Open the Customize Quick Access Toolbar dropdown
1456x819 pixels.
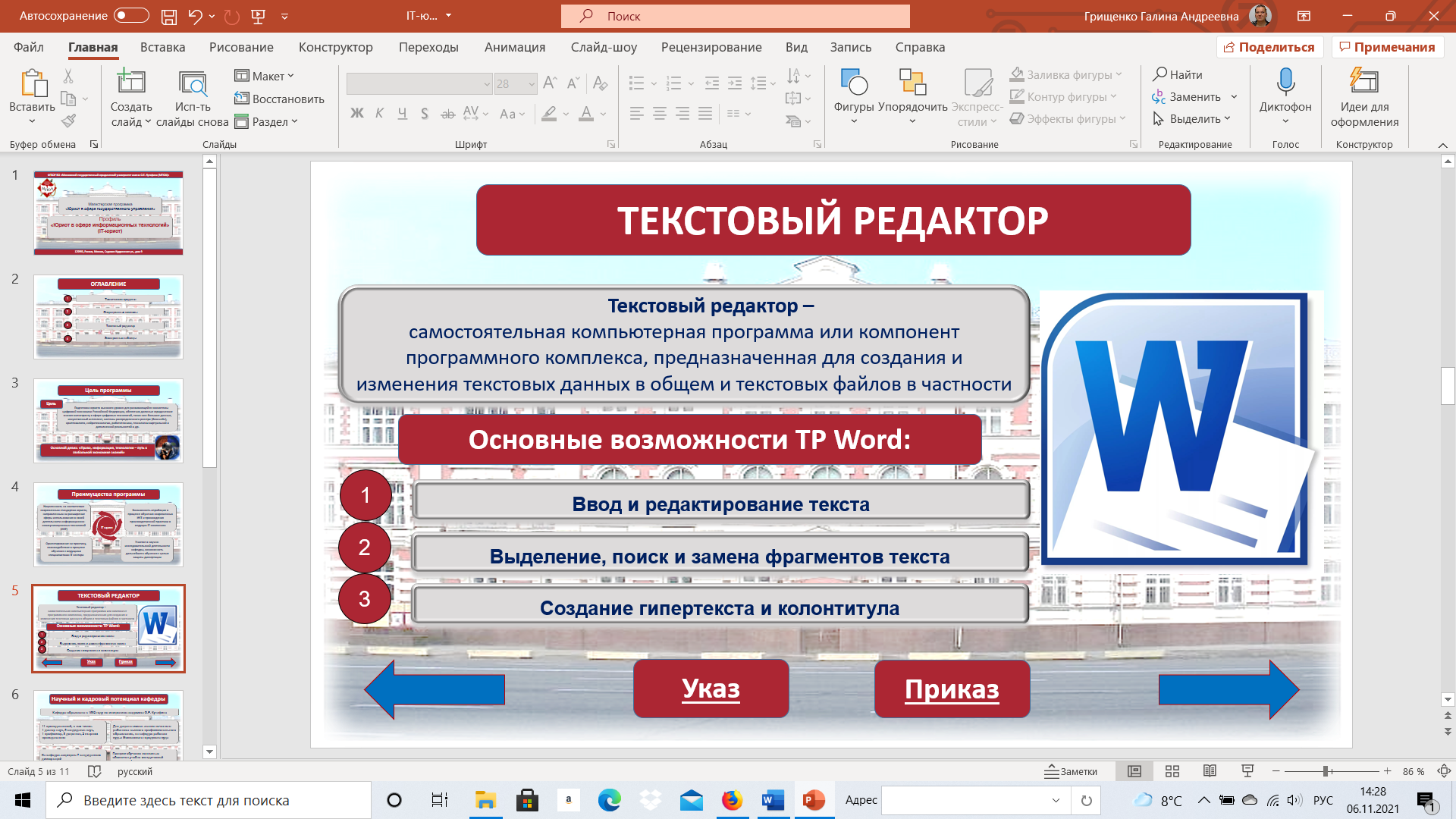pos(284,16)
